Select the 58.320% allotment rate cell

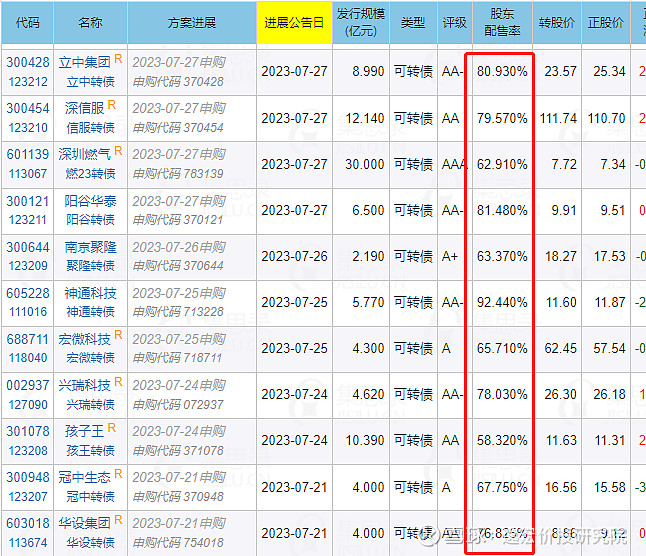[x=502, y=440]
